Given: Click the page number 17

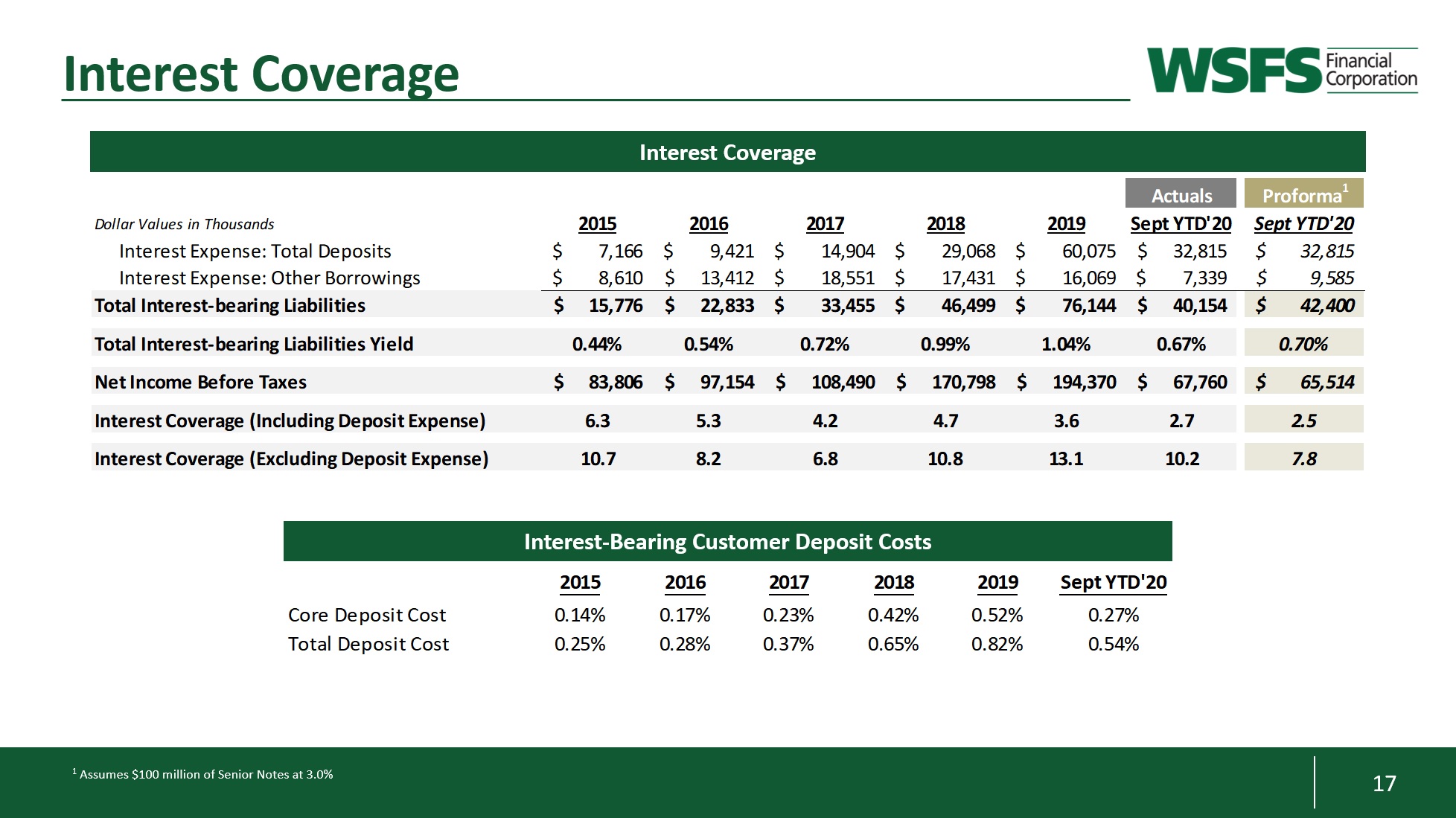Looking at the screenshot, I should (1384, 783).
